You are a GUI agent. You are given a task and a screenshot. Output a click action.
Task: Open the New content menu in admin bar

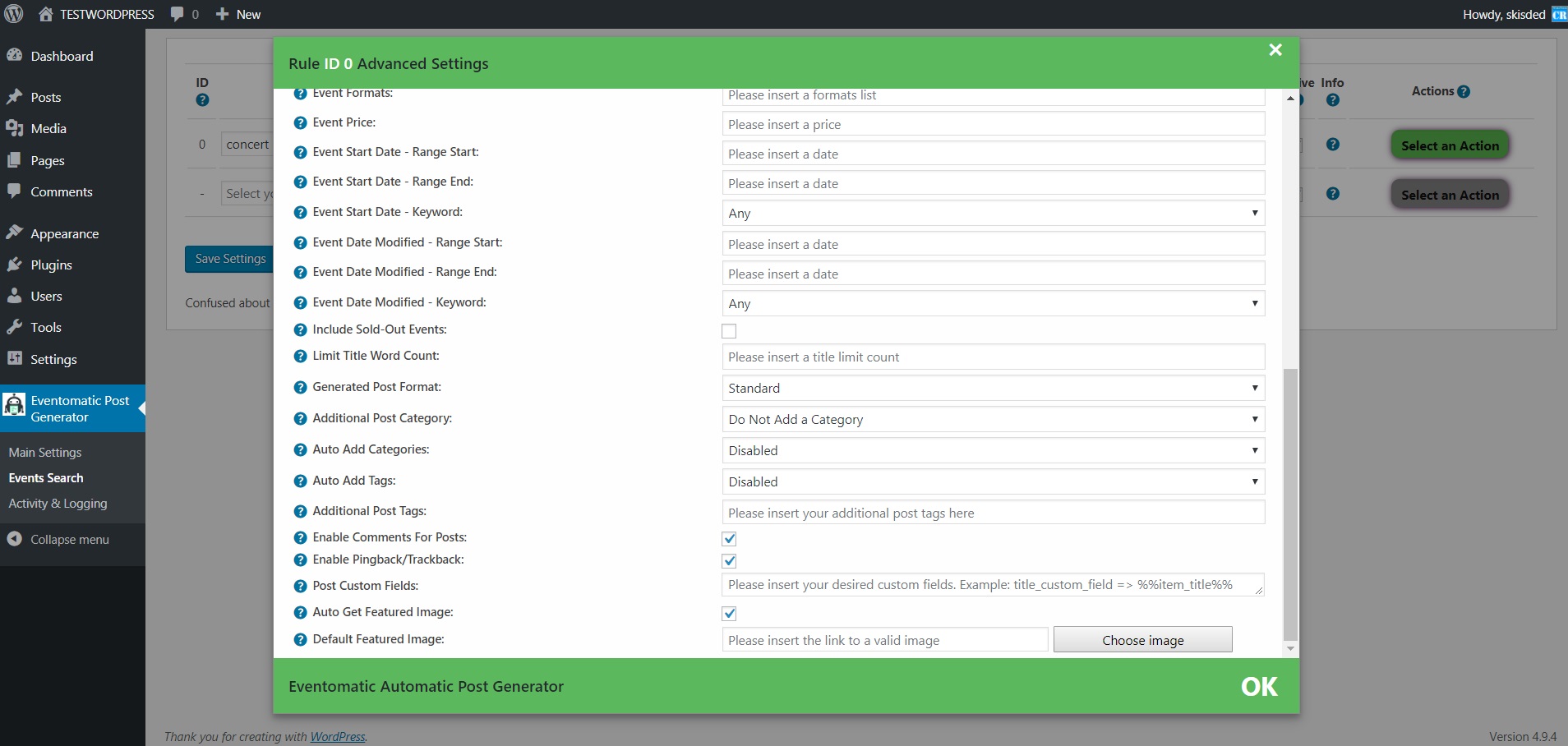[x=238, y=14]
